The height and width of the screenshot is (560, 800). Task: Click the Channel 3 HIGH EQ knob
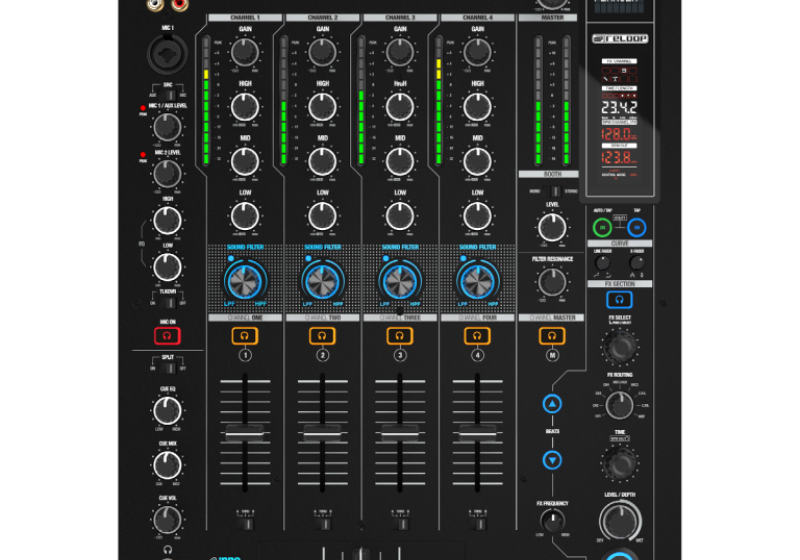400,107
